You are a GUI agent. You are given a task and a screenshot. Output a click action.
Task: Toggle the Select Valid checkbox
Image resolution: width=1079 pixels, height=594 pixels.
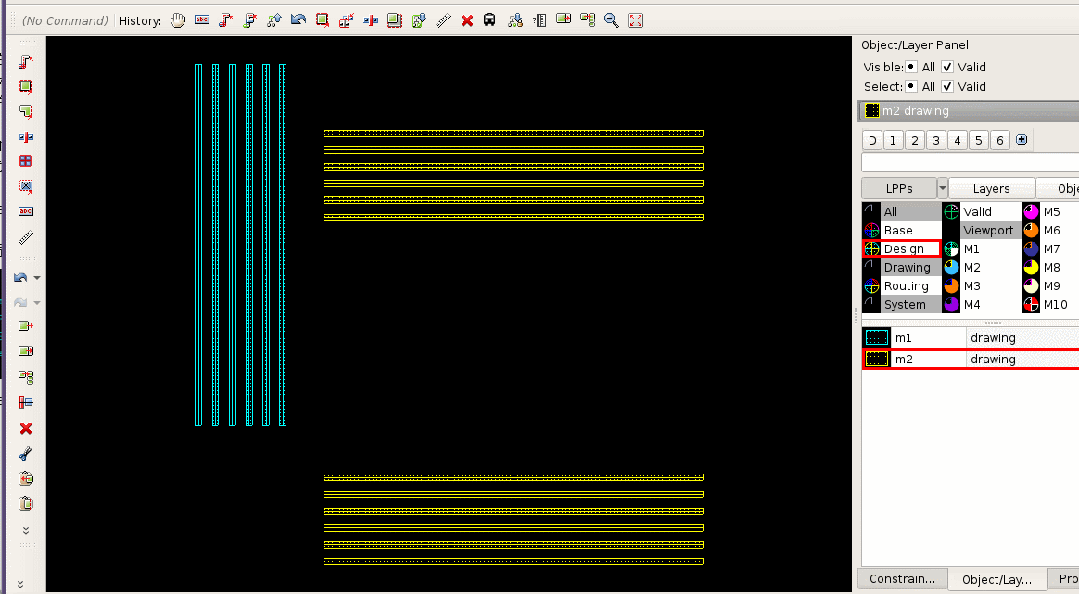click(948, 87)
